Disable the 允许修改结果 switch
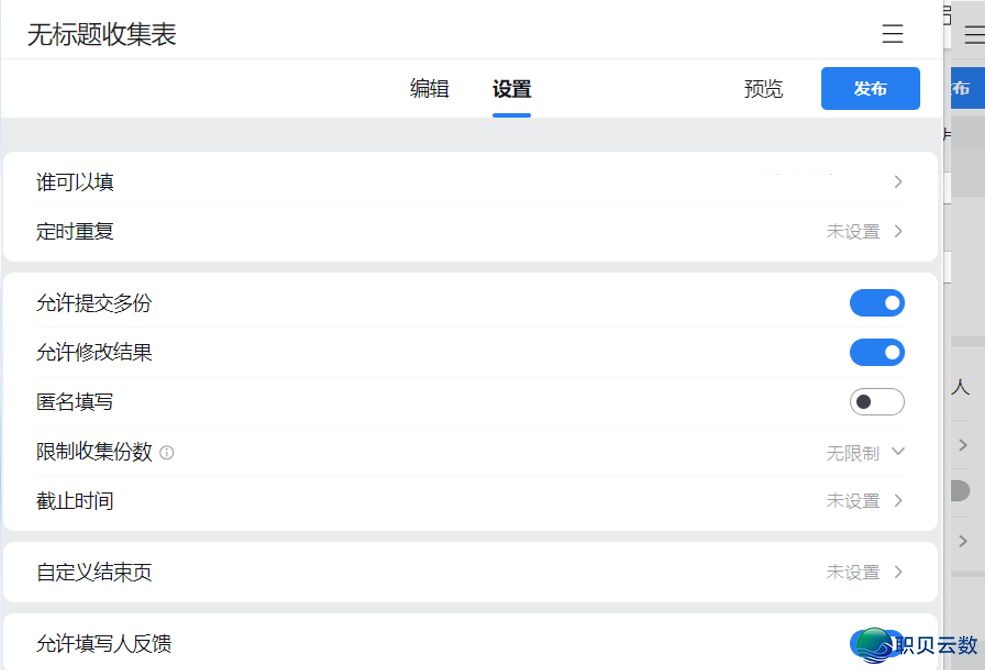This screenshot has height=670, width=985. (877, 352)
